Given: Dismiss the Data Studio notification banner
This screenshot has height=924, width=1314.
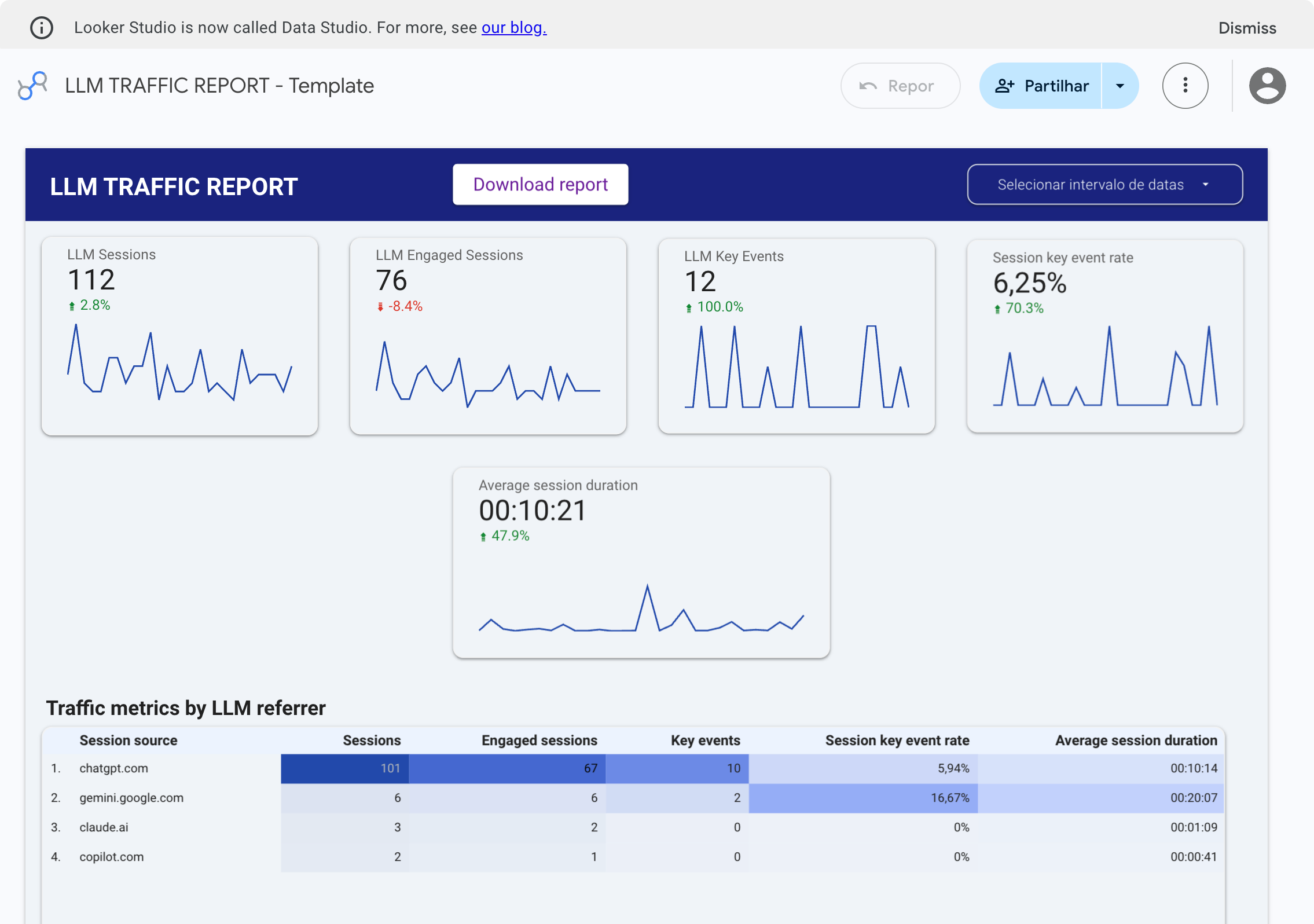Looking at the screenshot, I should click(1247, 27).
